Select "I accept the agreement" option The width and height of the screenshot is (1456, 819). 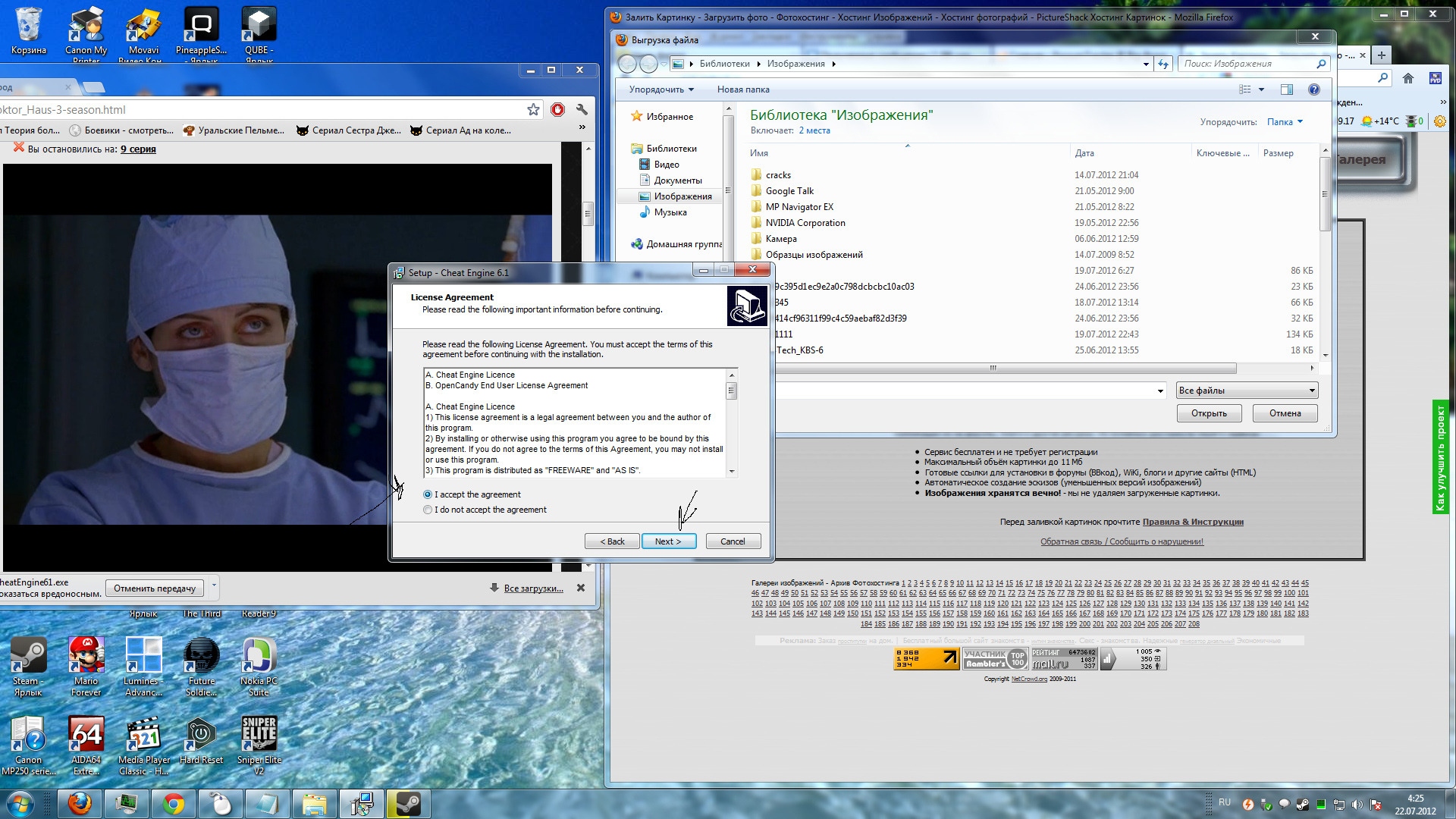tap(428, 494)
